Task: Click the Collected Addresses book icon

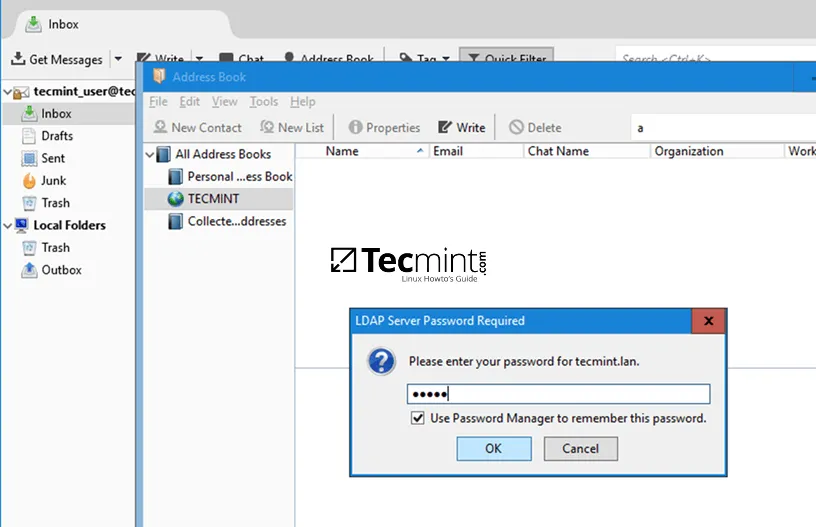Action: coord(176,221)
